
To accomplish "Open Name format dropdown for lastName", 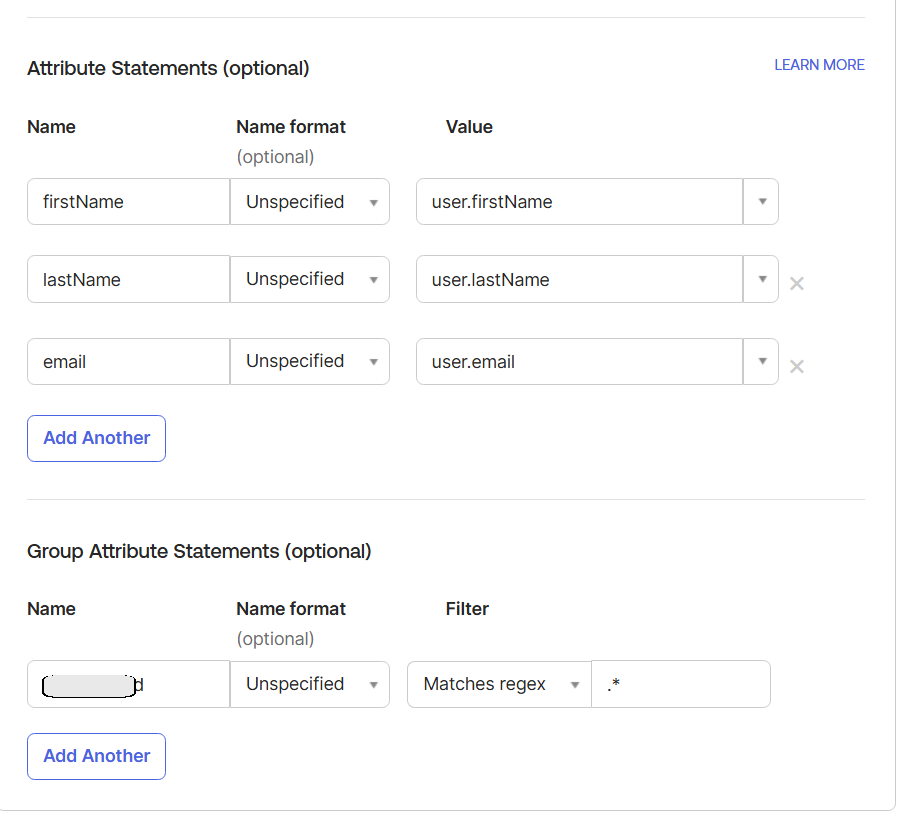I will [310, 279].
